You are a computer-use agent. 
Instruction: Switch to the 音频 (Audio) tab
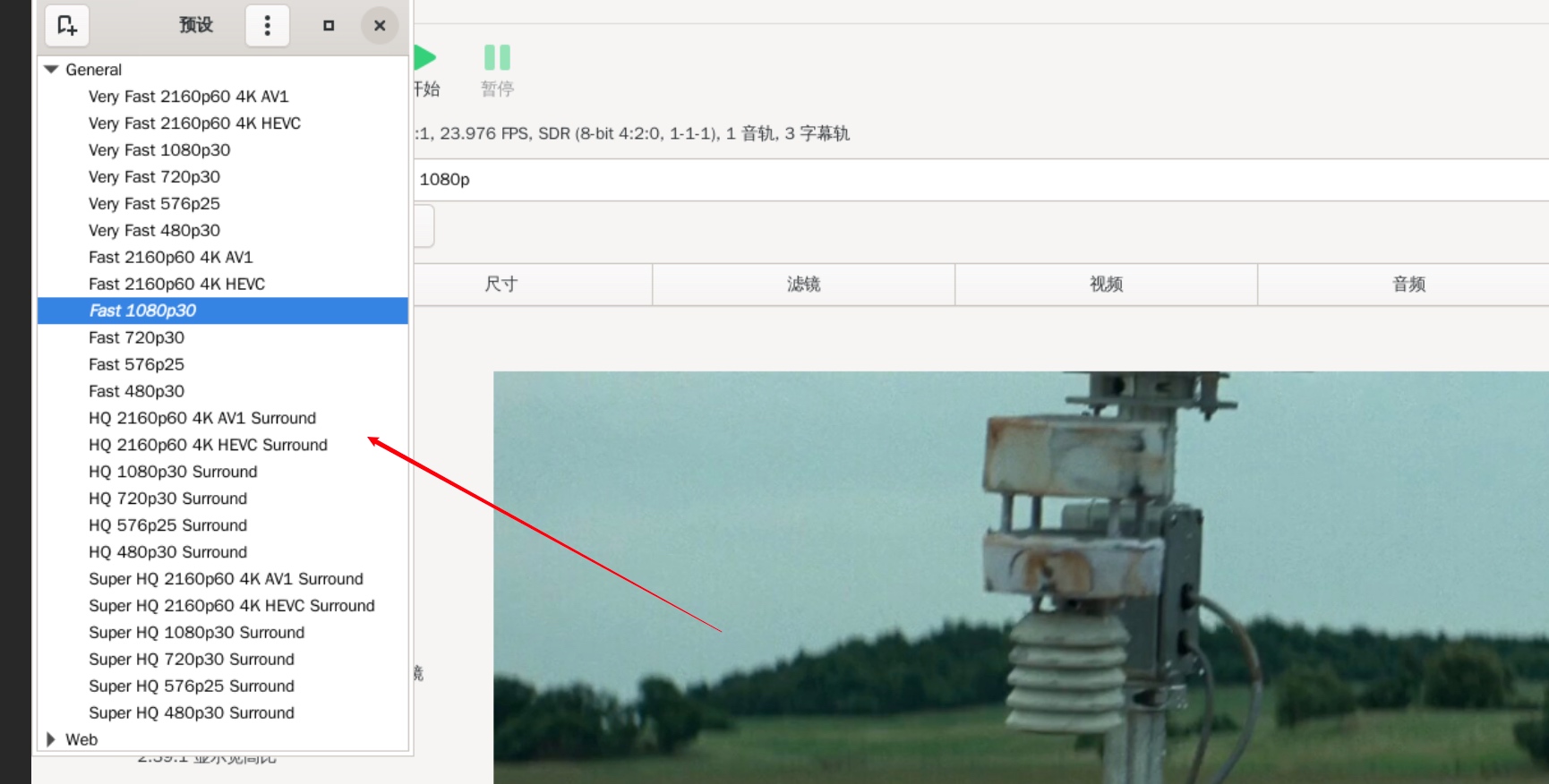point(1408,284)
